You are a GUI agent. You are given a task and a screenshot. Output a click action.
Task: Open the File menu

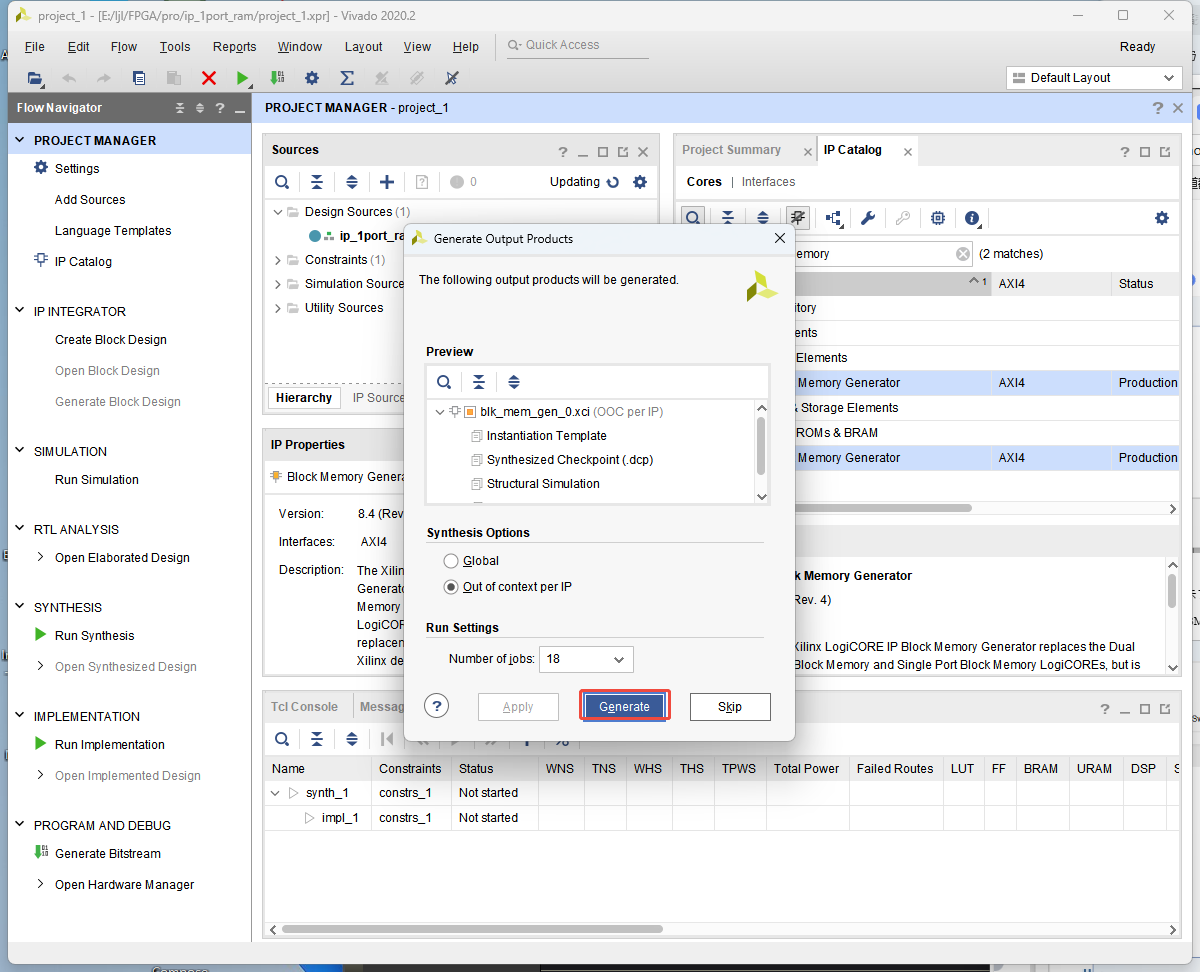click(x=35, y=47)
